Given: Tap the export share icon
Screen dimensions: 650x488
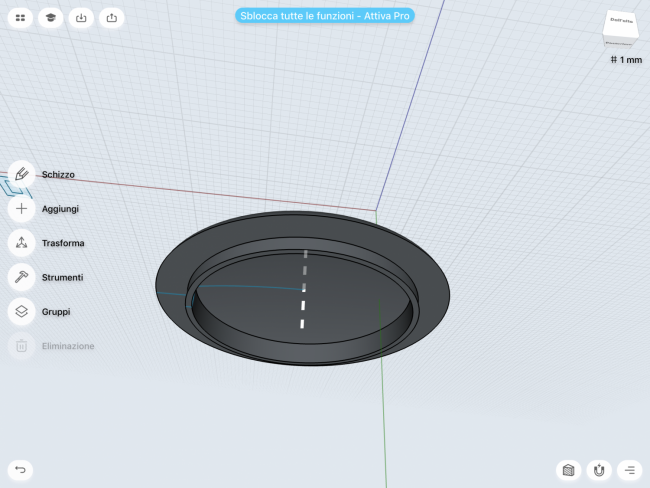Looking at the screenshot, I should click(111, 17).
